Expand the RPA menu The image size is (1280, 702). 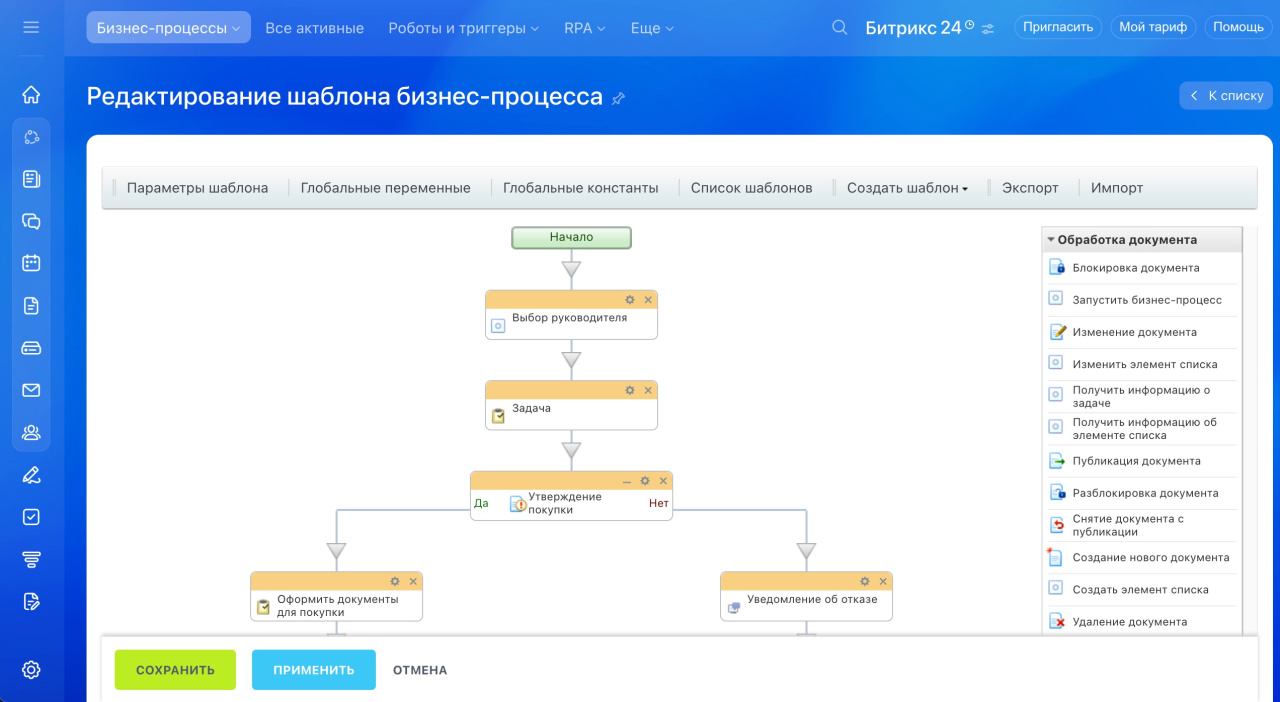pos(585,28)
